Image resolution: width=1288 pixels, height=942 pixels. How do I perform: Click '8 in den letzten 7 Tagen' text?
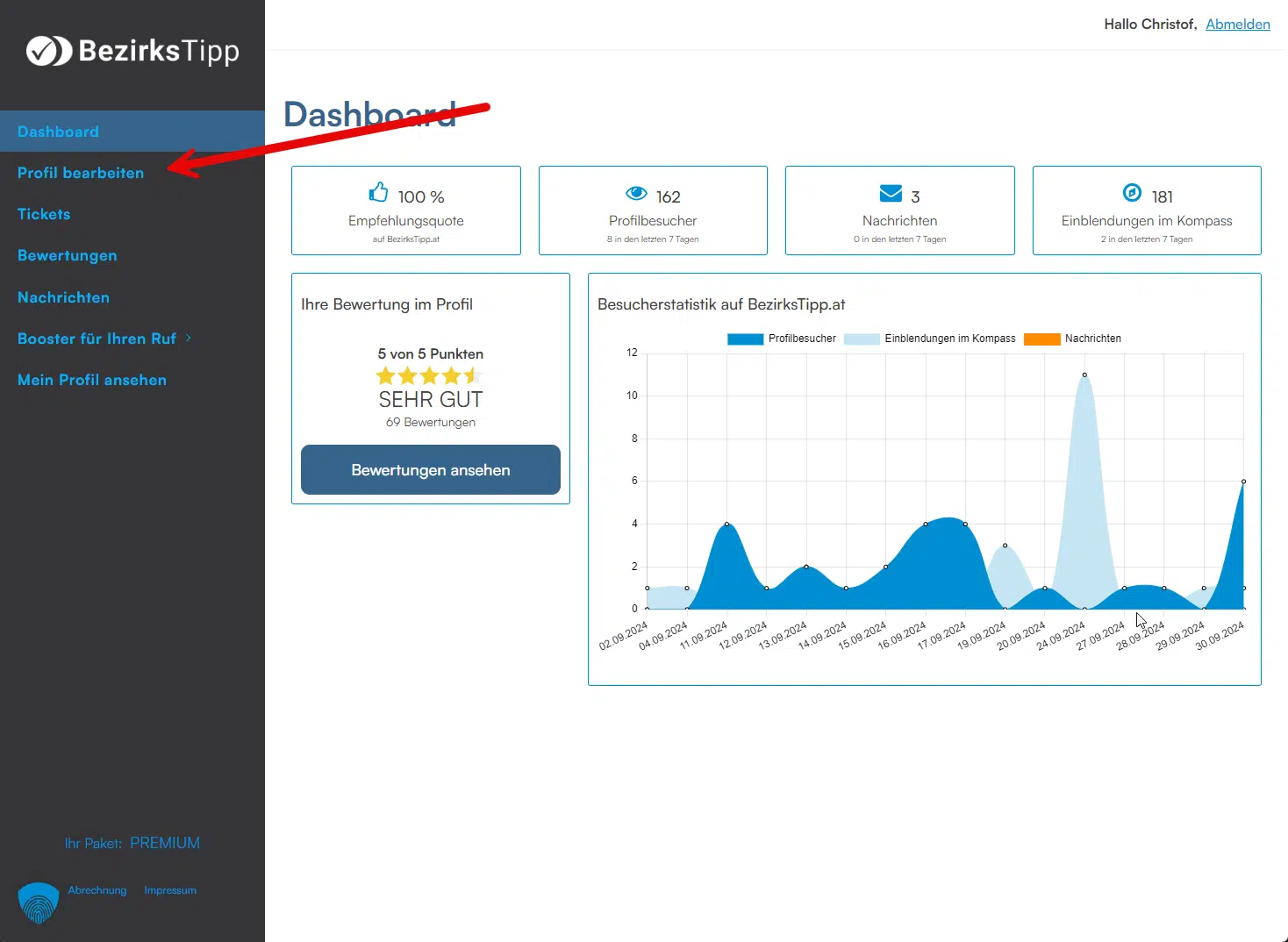(653, 239)
